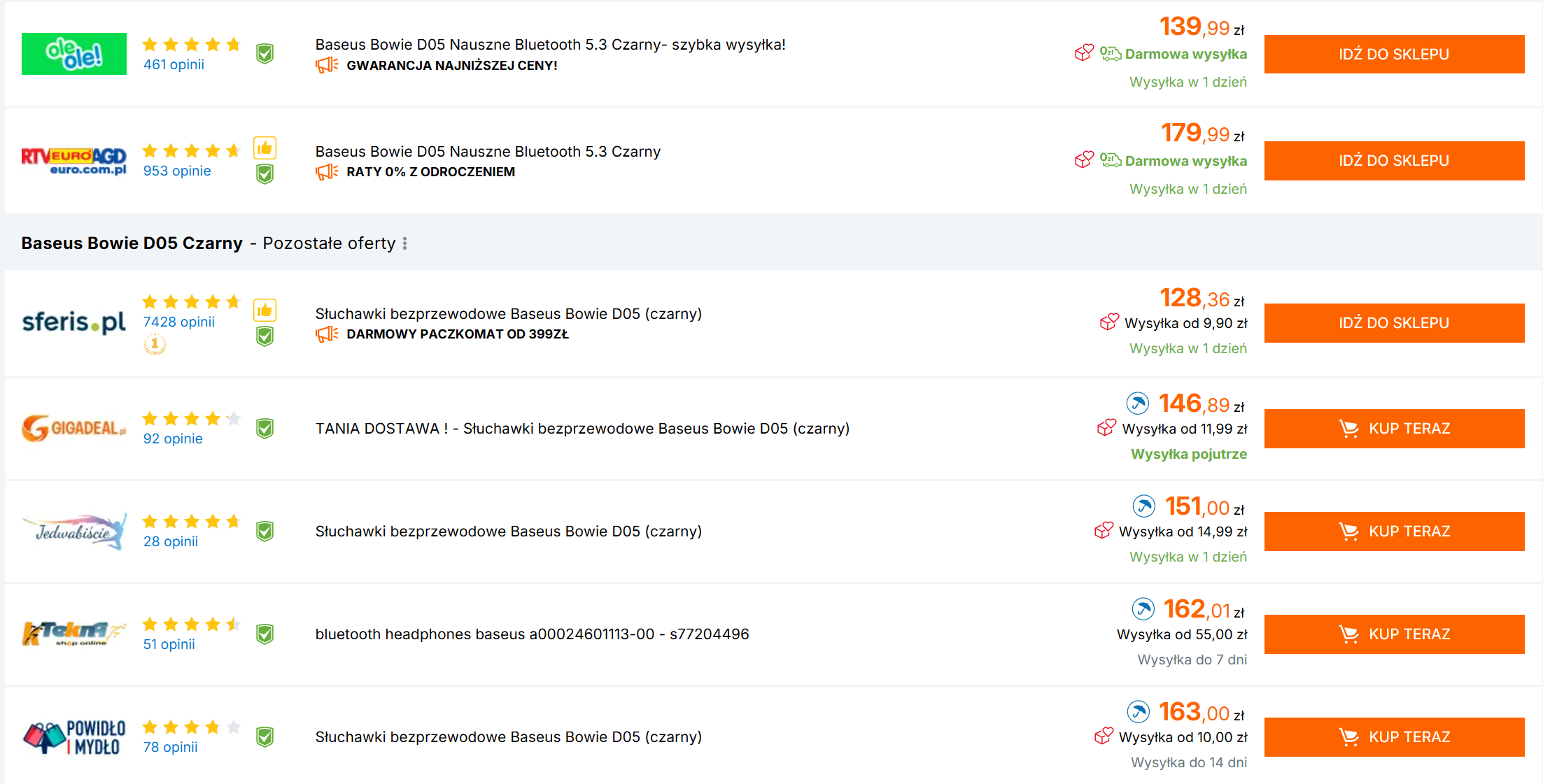
Task: Open the 953 opinie reviews link
Action: [x=177, y=171]
